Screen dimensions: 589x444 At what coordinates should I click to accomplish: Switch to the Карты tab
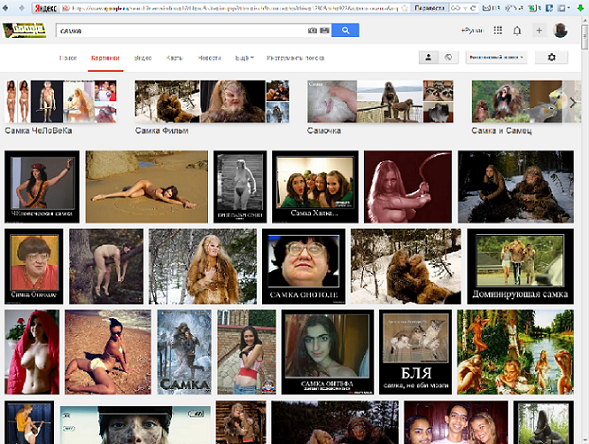[174, 58]
